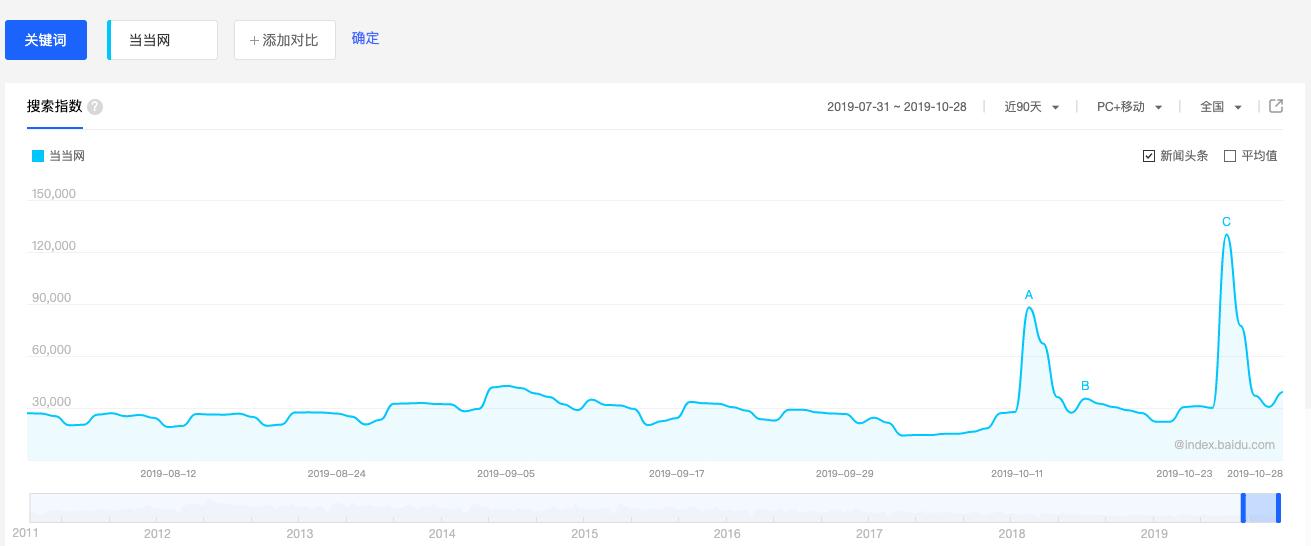Click news marker C at the highest peak

point(1226,222)
